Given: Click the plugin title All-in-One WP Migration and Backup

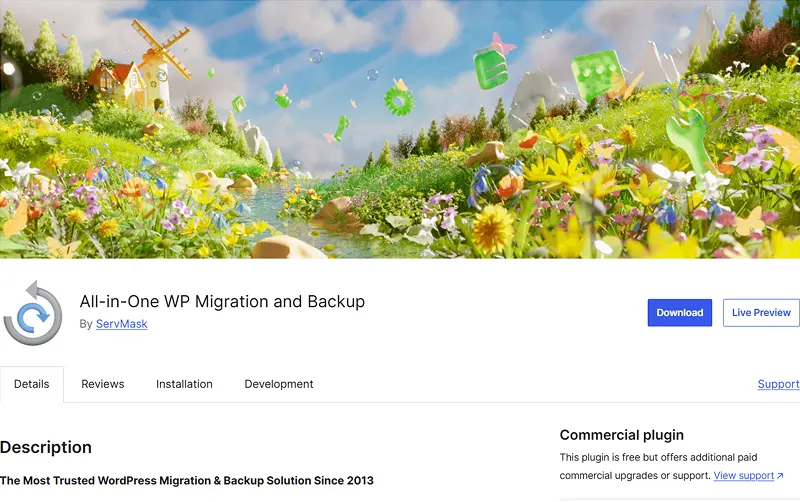Looking at the screenshot, I should [222, 301].
